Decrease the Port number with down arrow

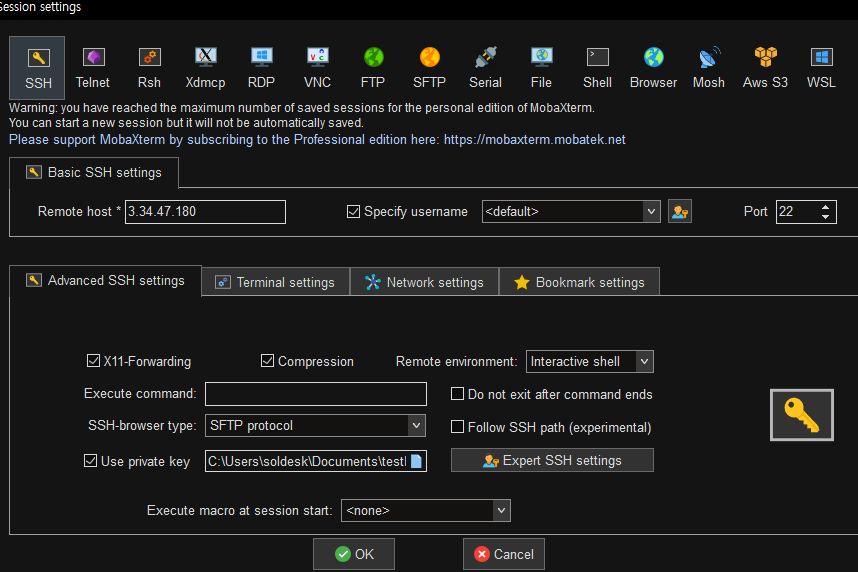point(825,217)
